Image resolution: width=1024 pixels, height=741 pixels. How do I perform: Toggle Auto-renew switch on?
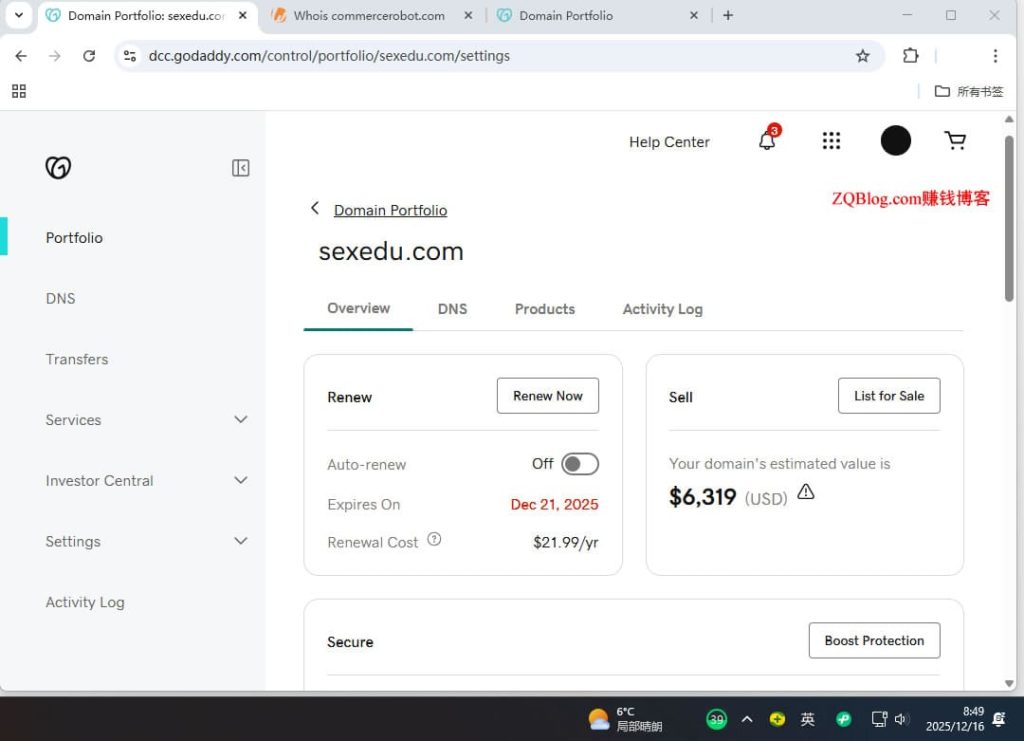(579, 464)
